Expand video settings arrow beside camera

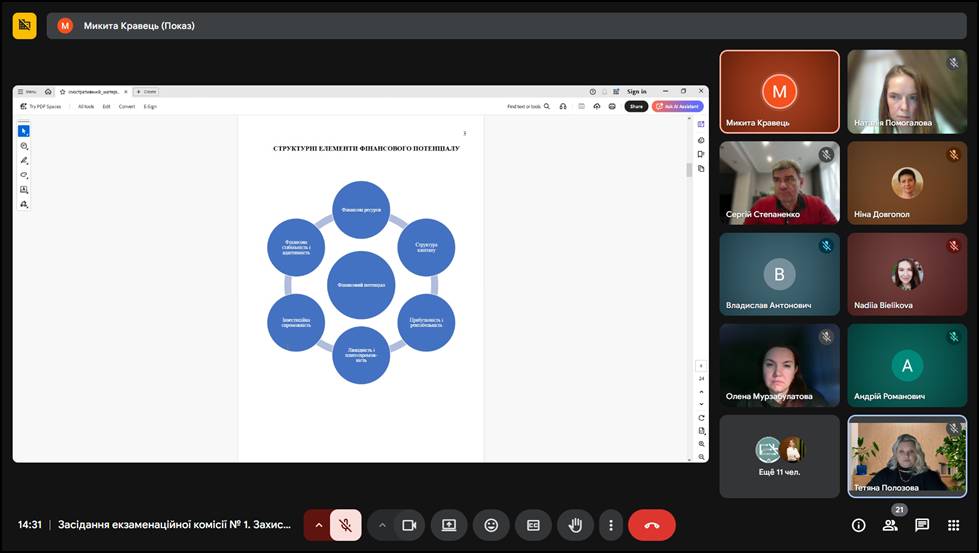(382, 525)
